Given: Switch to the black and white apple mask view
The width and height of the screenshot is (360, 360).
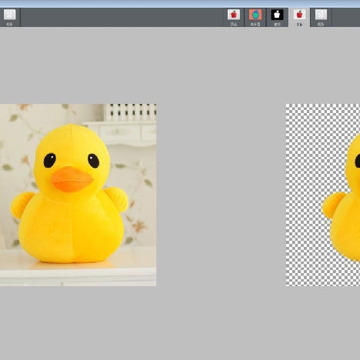Looking at the screenshot, I should [277, 17].
